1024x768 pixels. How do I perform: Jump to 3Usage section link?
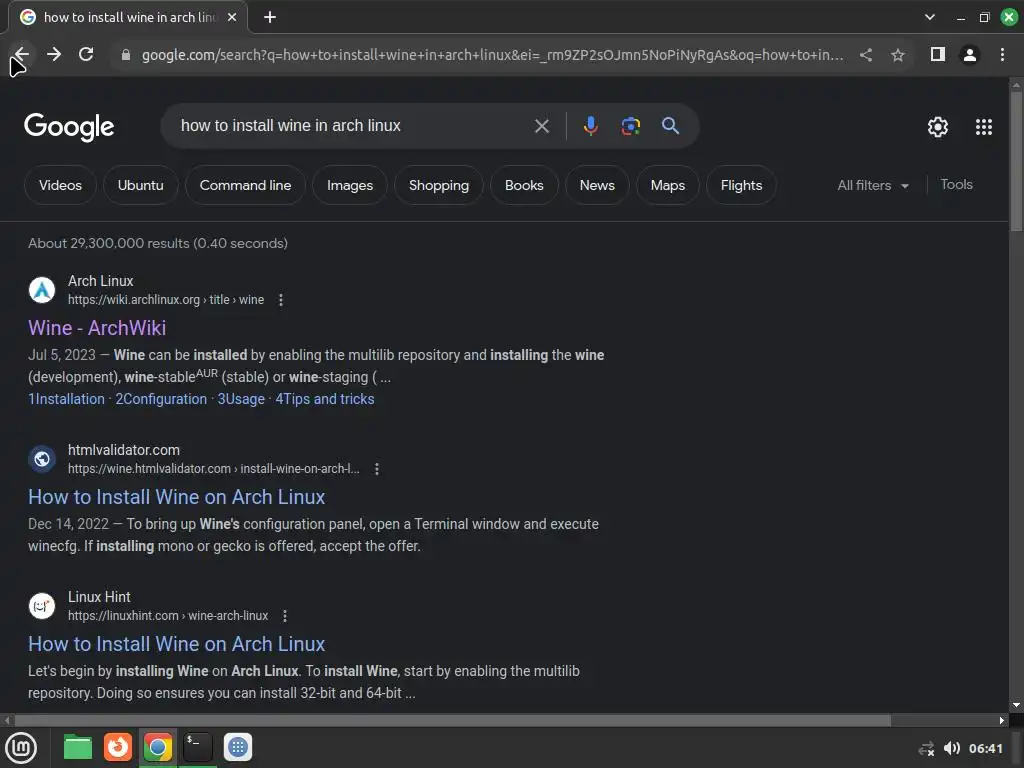tap(241, 399)
